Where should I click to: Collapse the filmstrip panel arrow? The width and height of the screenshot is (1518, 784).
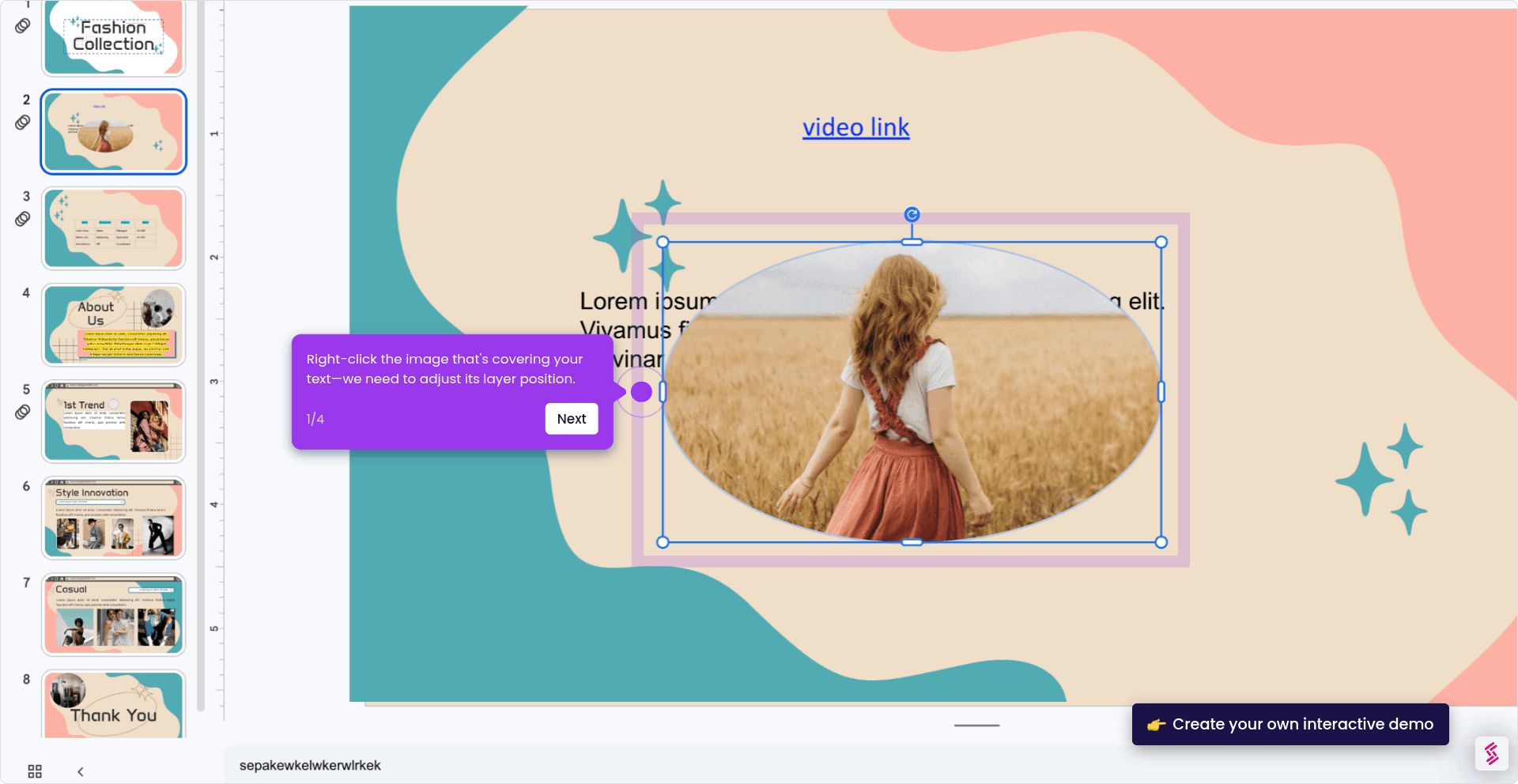tap(81, 771)
